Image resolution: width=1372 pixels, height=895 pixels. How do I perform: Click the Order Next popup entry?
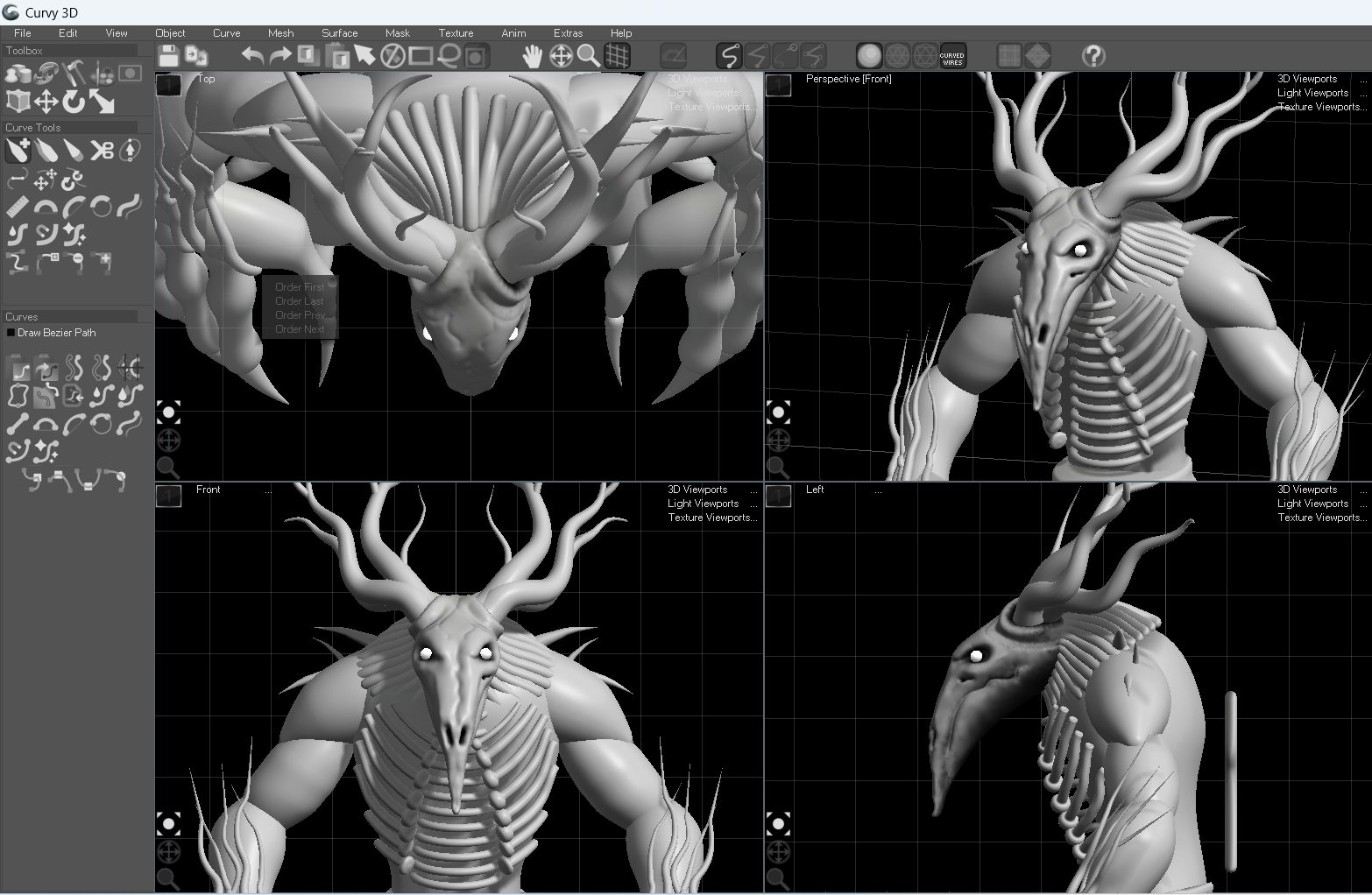[300, 329]
